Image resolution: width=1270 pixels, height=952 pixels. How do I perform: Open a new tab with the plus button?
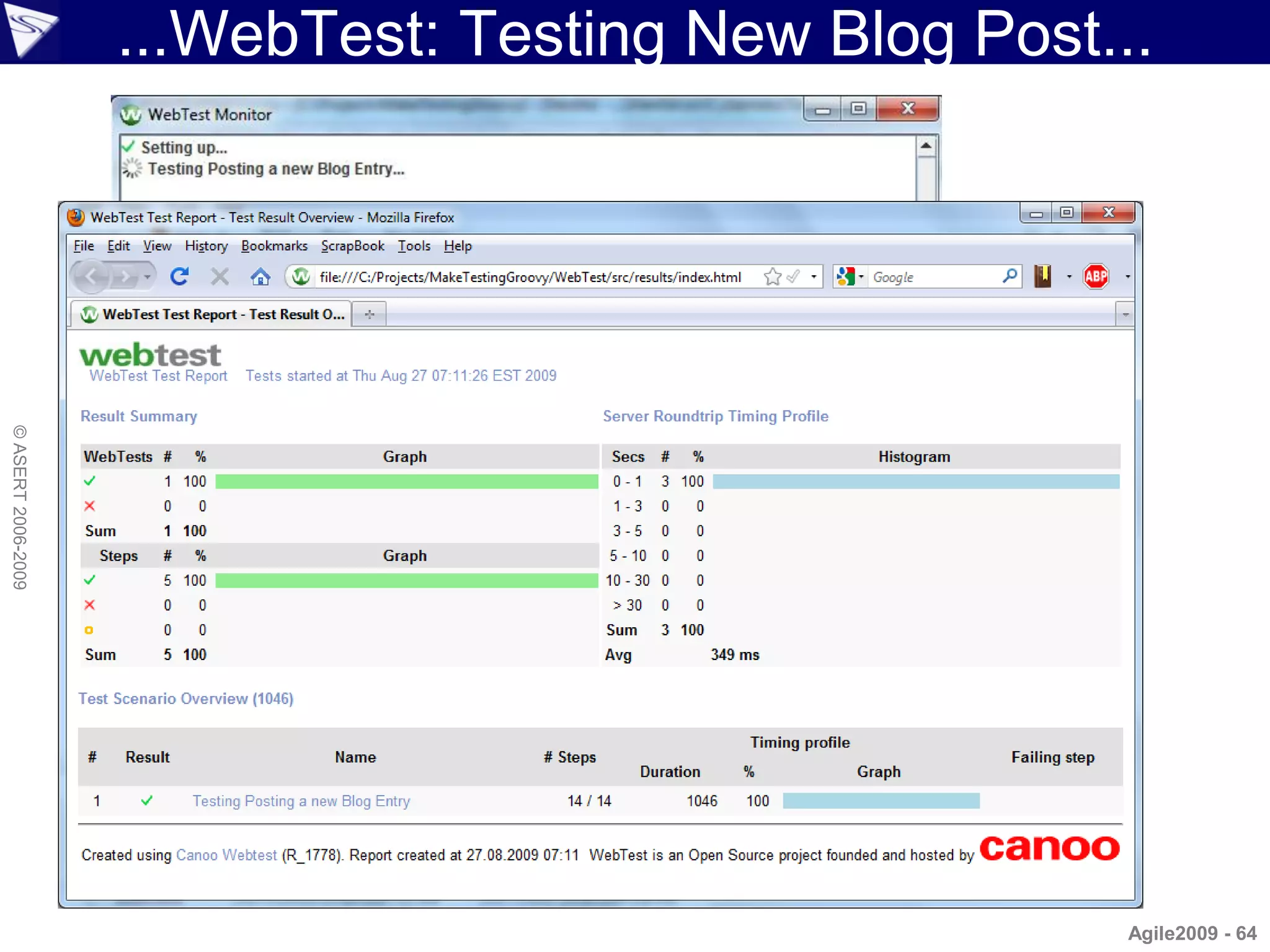[x=370, y=314]
